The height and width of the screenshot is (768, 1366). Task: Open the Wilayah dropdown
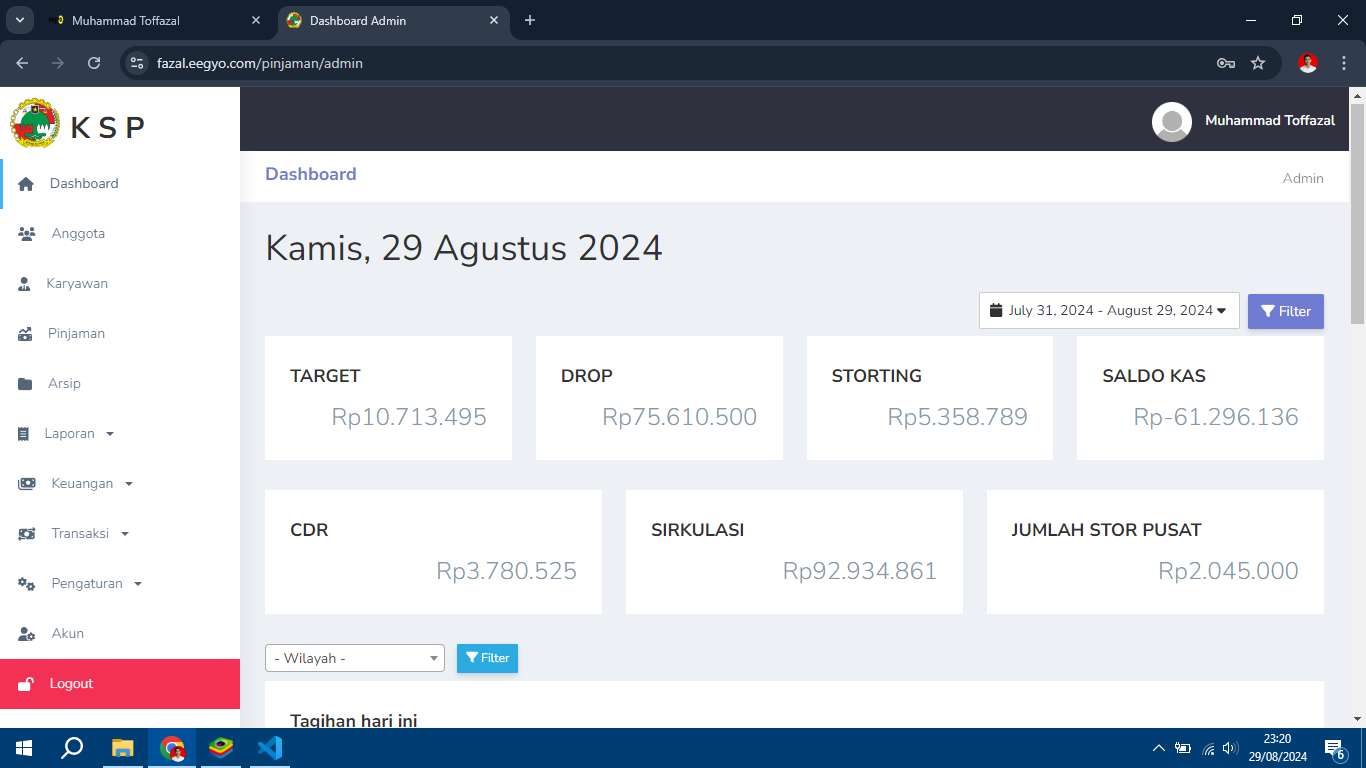tap(354, 658)
